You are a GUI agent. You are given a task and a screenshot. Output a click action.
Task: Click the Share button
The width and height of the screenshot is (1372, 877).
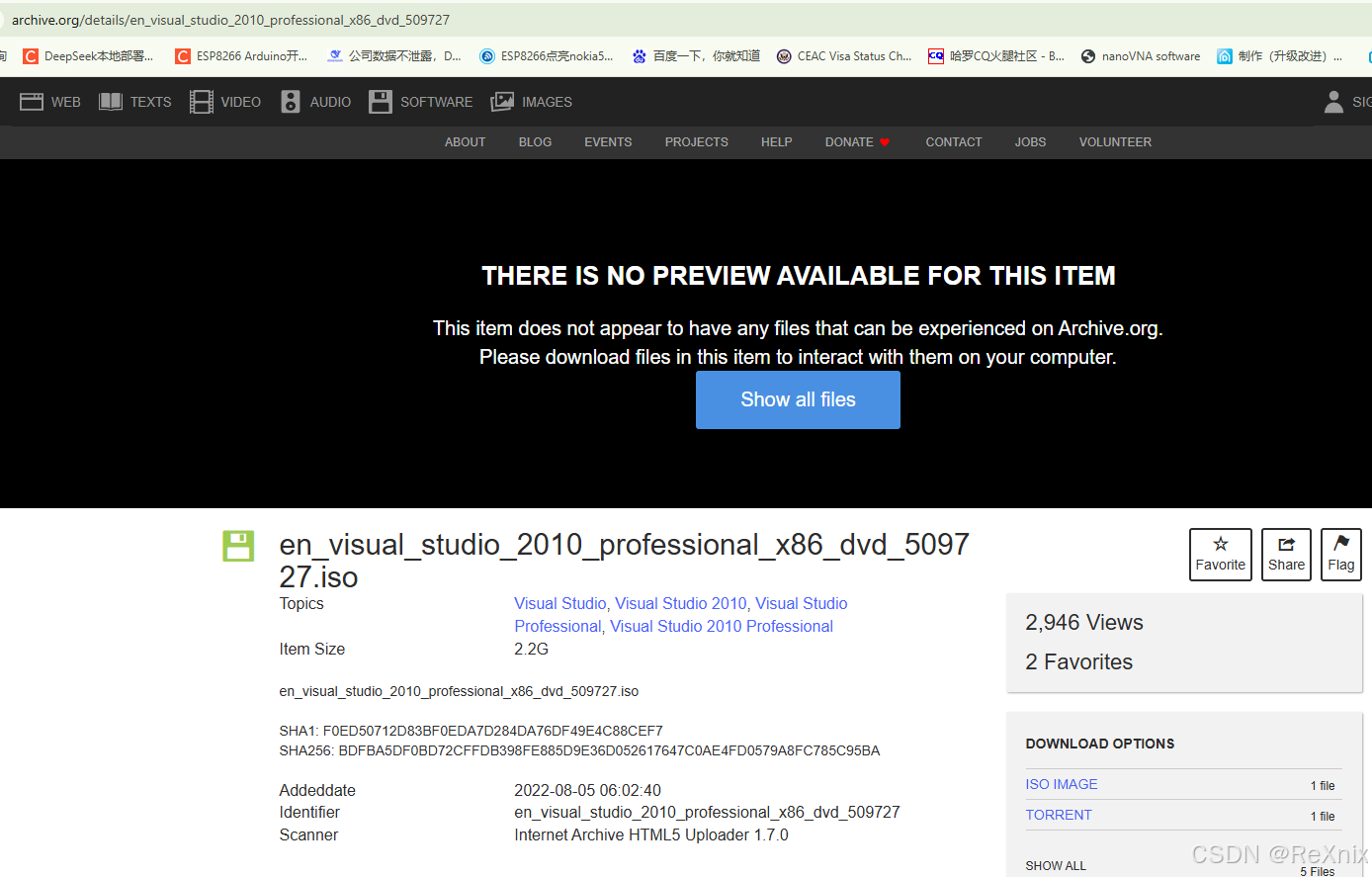point(1286,555)
